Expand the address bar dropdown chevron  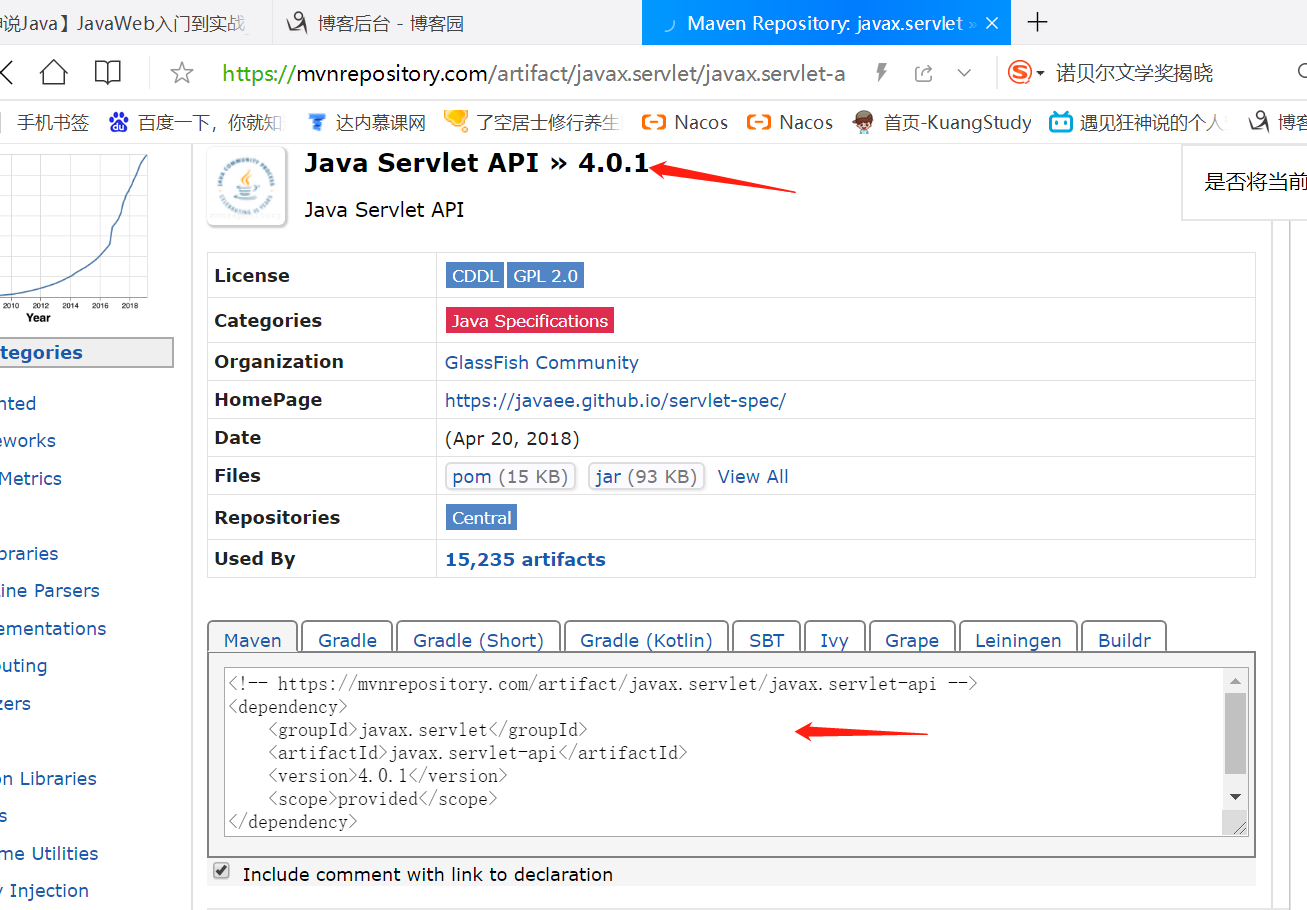(964, 73)
